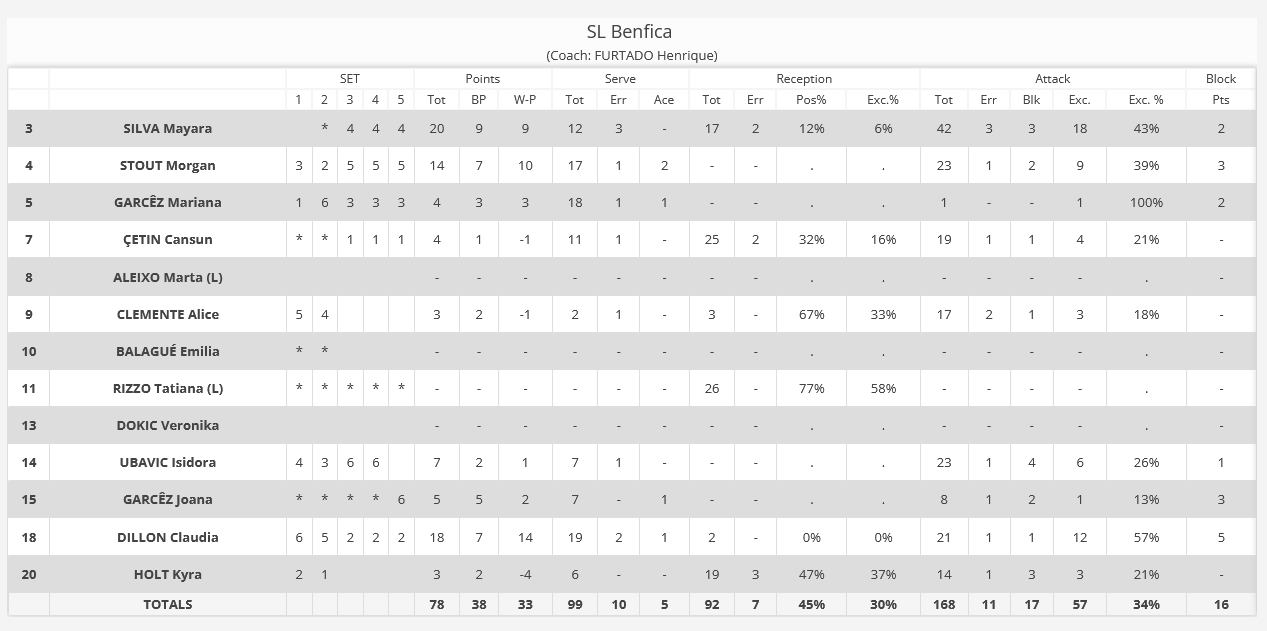Select DILLON Claudia's name
Screen dimensions: 1267x631
pos(167,537)
